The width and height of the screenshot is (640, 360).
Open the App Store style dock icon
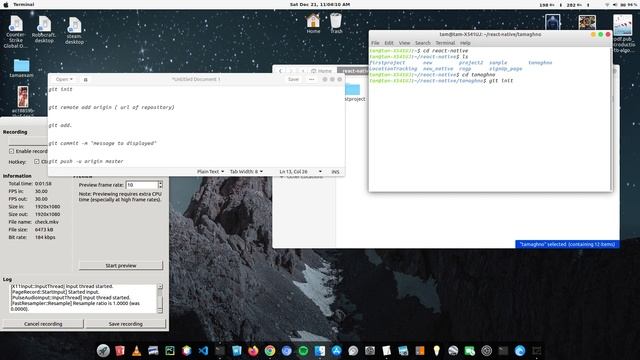(336, 351)
